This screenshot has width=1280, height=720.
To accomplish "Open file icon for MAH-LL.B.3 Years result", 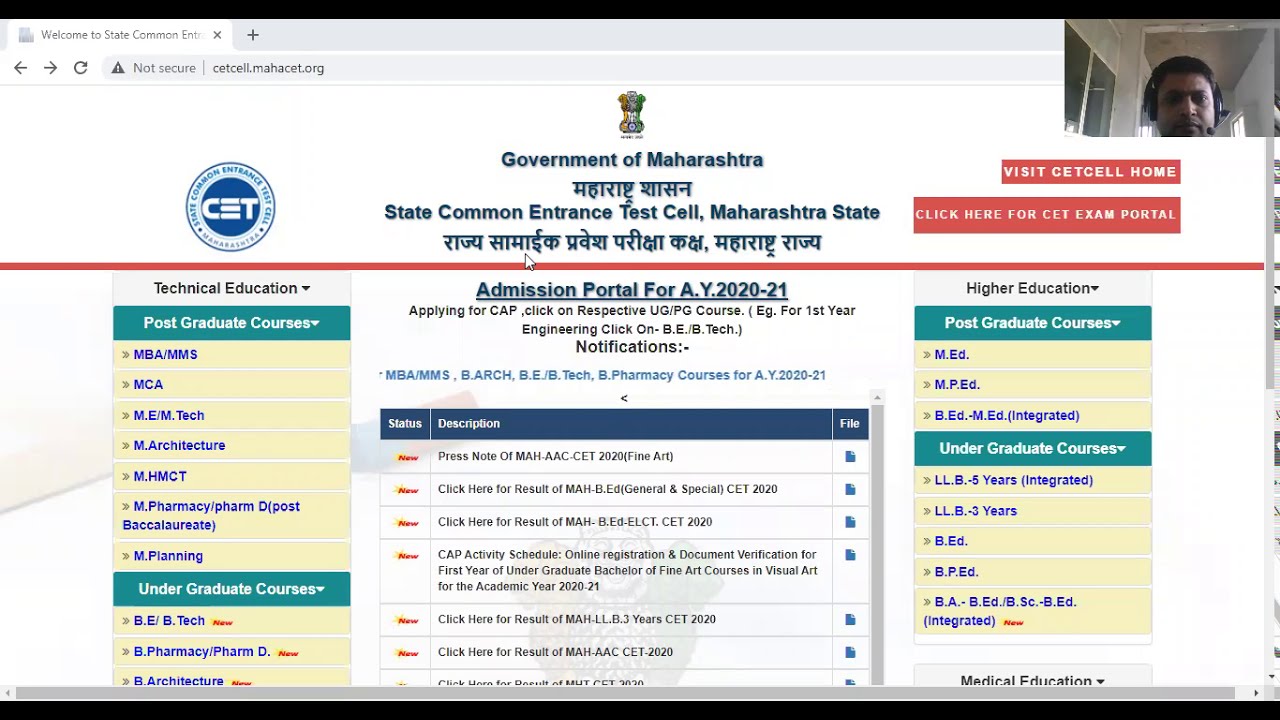I will pyautogui.click(x=850, y=620).
